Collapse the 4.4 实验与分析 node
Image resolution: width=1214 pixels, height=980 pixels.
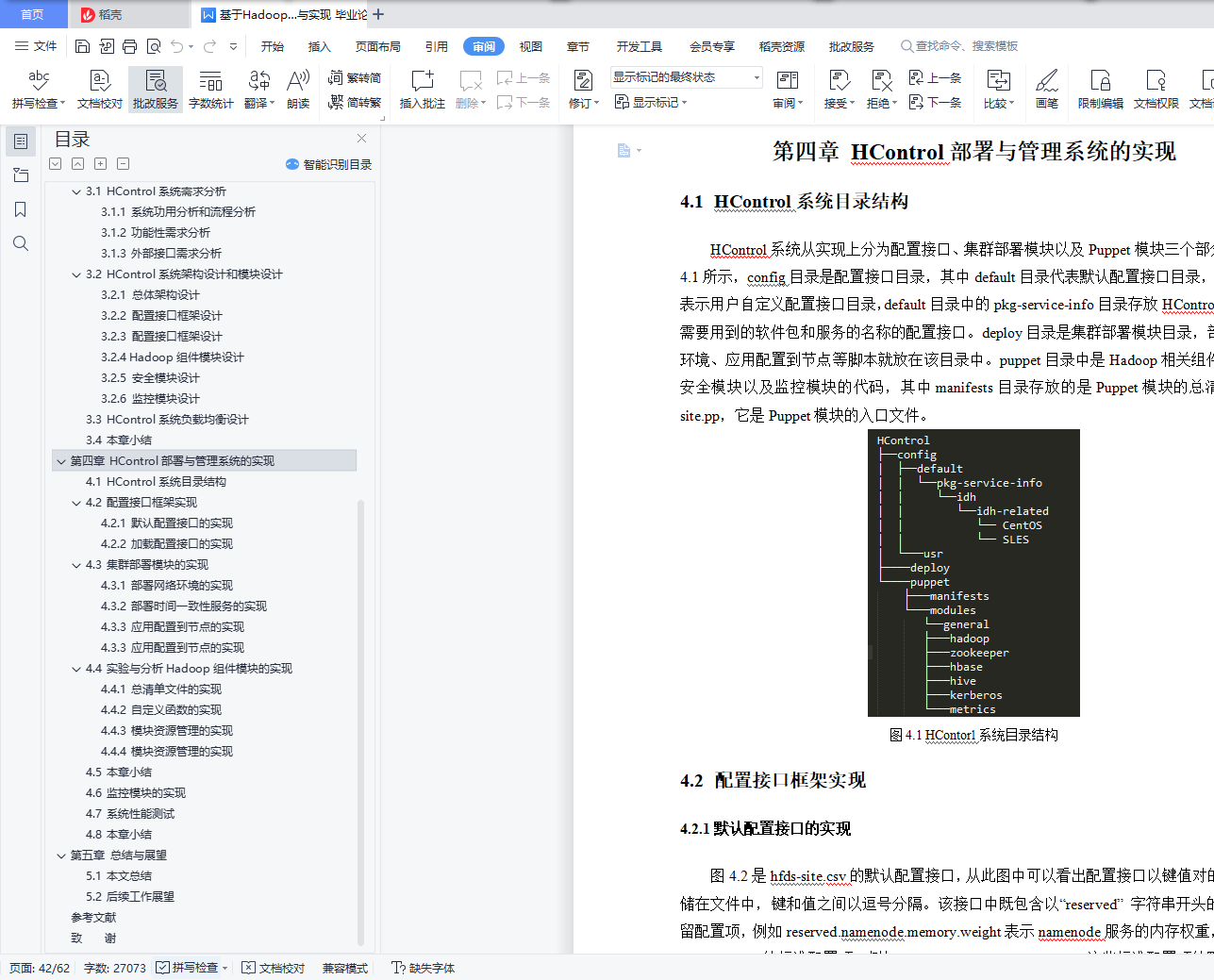tap(76, 669)
